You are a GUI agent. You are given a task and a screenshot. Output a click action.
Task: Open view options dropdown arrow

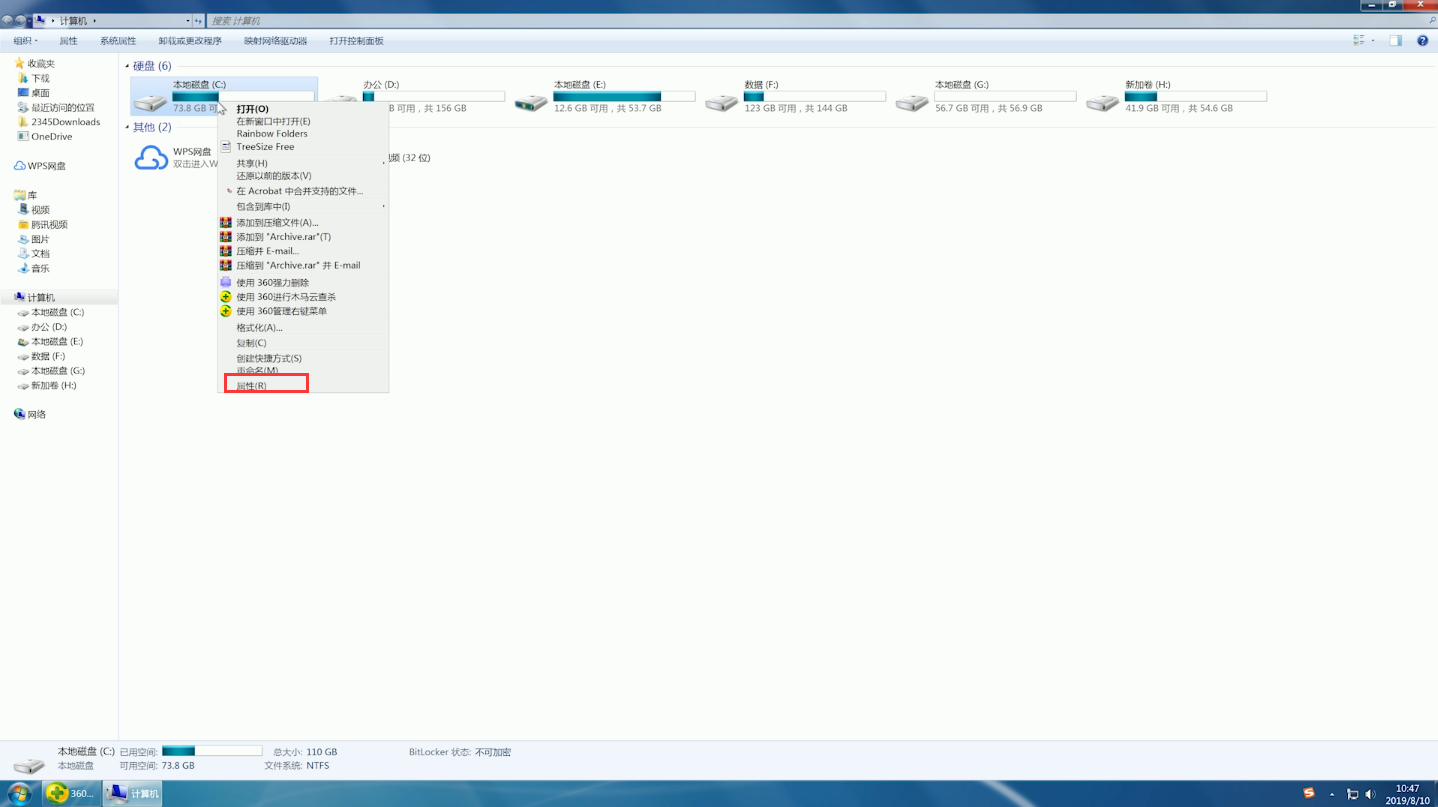click(x=1373, y=41)
